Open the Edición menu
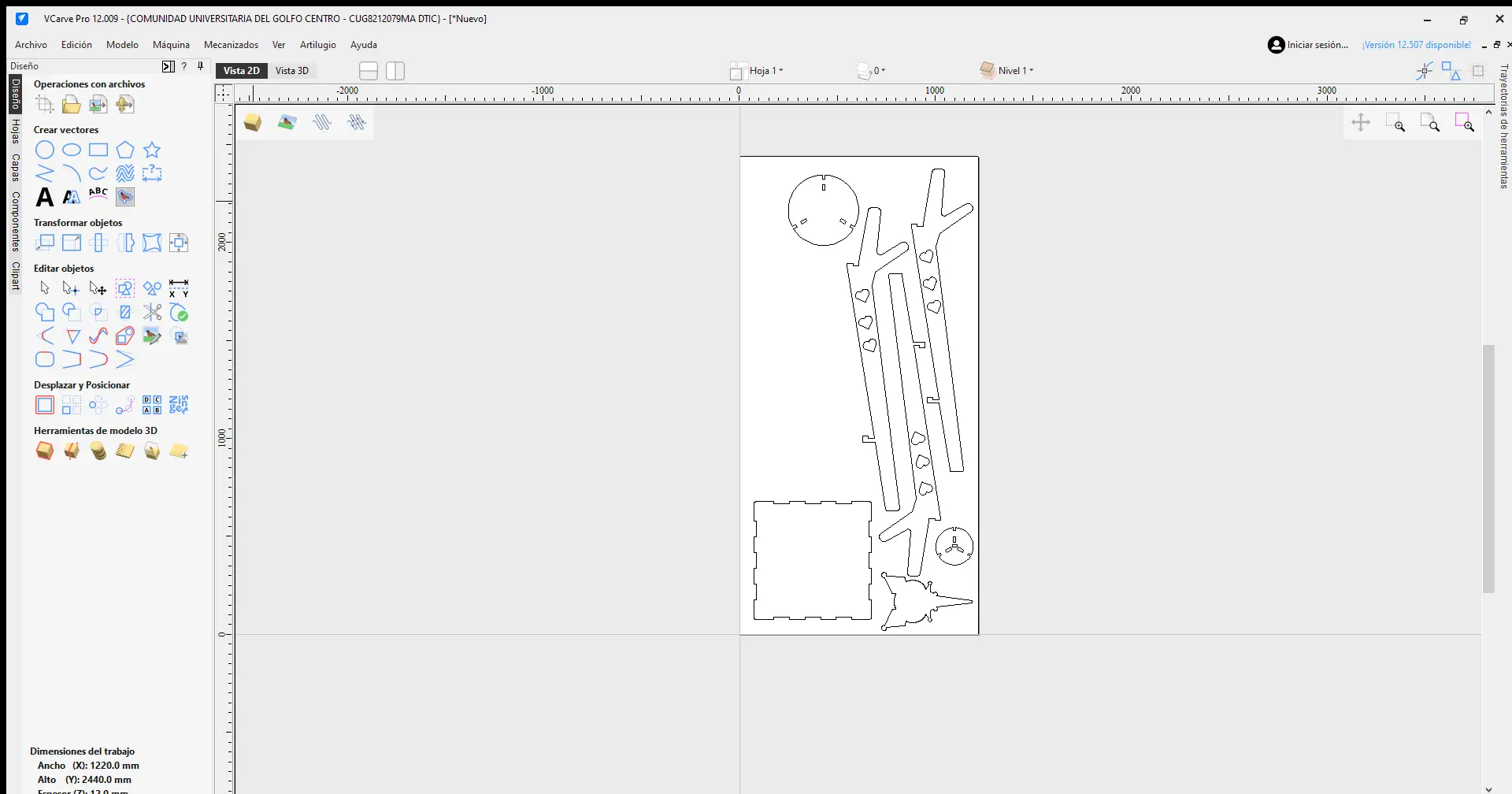1512x794 pixels. tap(77, 45)
